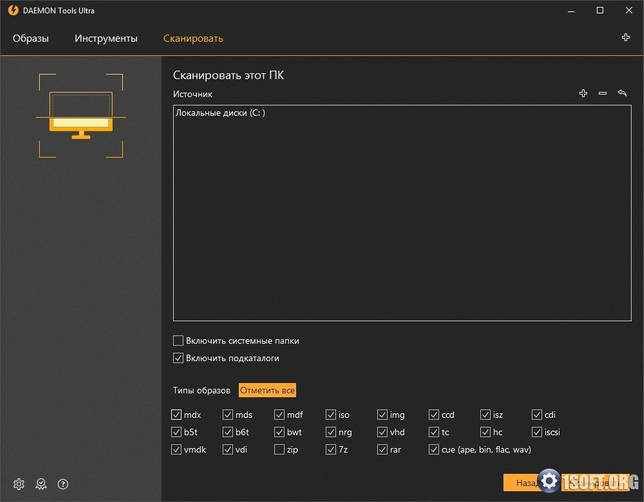Viewport: 644px width, 502px height.
Task: Toggle the b5t checkbox
Action: (176, 432)
